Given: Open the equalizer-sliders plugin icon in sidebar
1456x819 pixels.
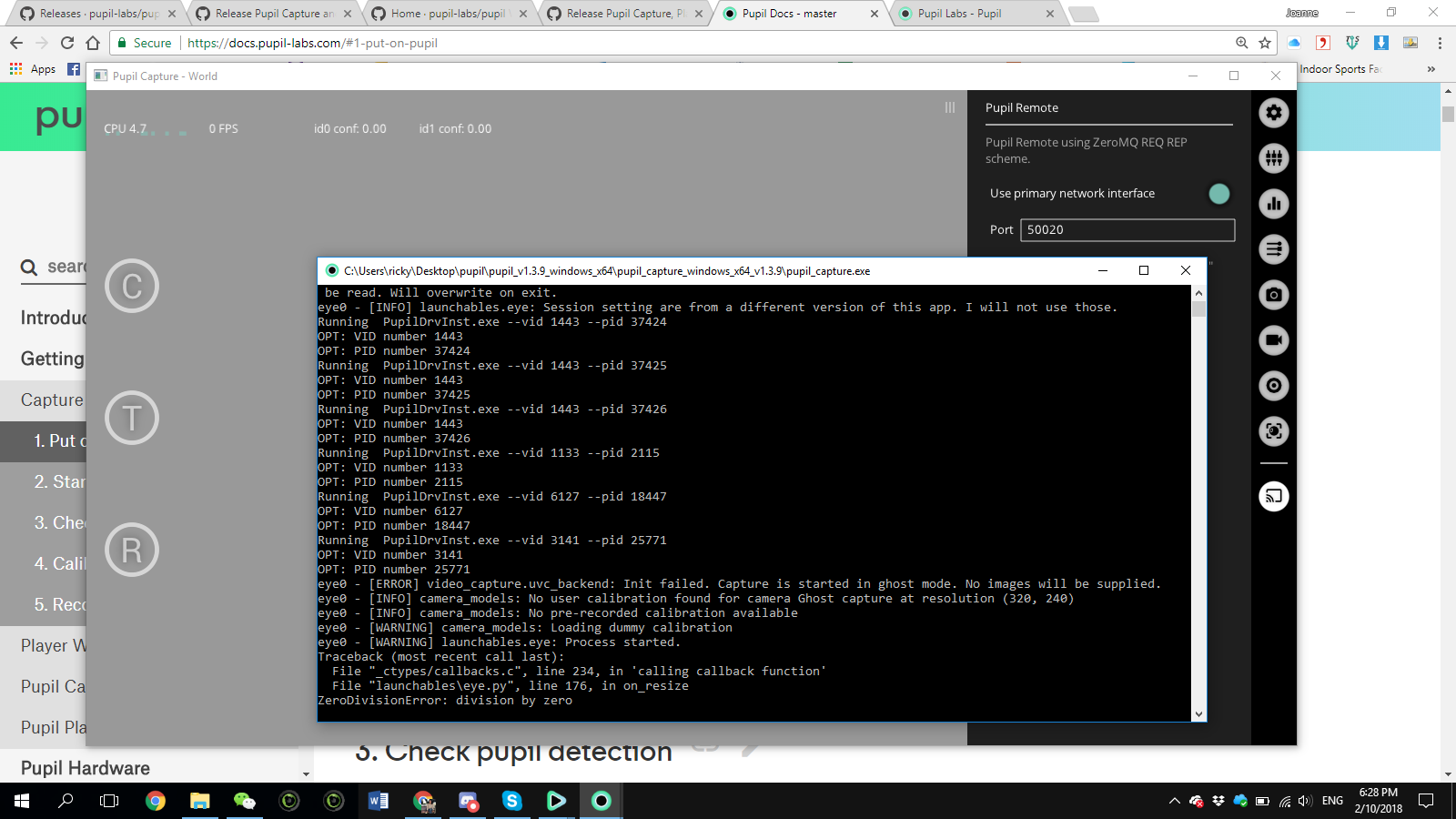Looking at the screenshot, I should [x=1274, y=158].
